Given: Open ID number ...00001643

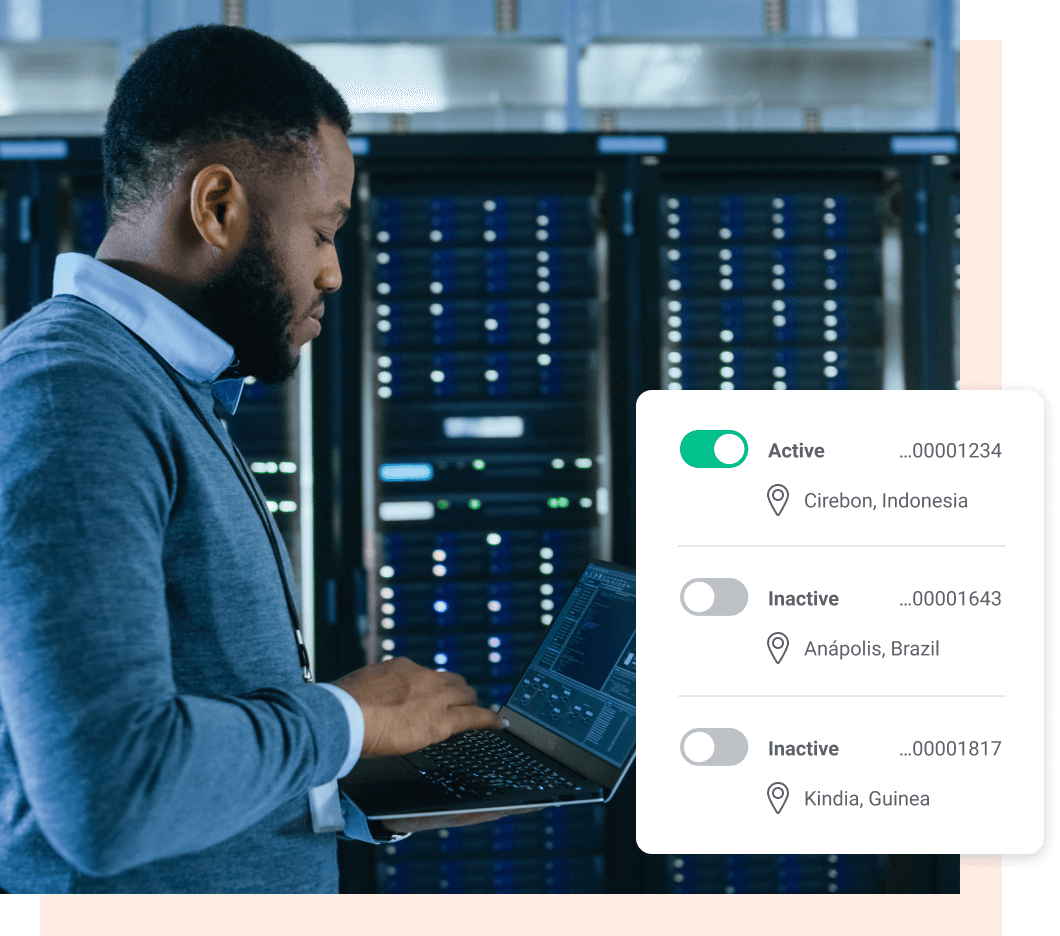Looking at the screenshot, I should pos(950,598).
